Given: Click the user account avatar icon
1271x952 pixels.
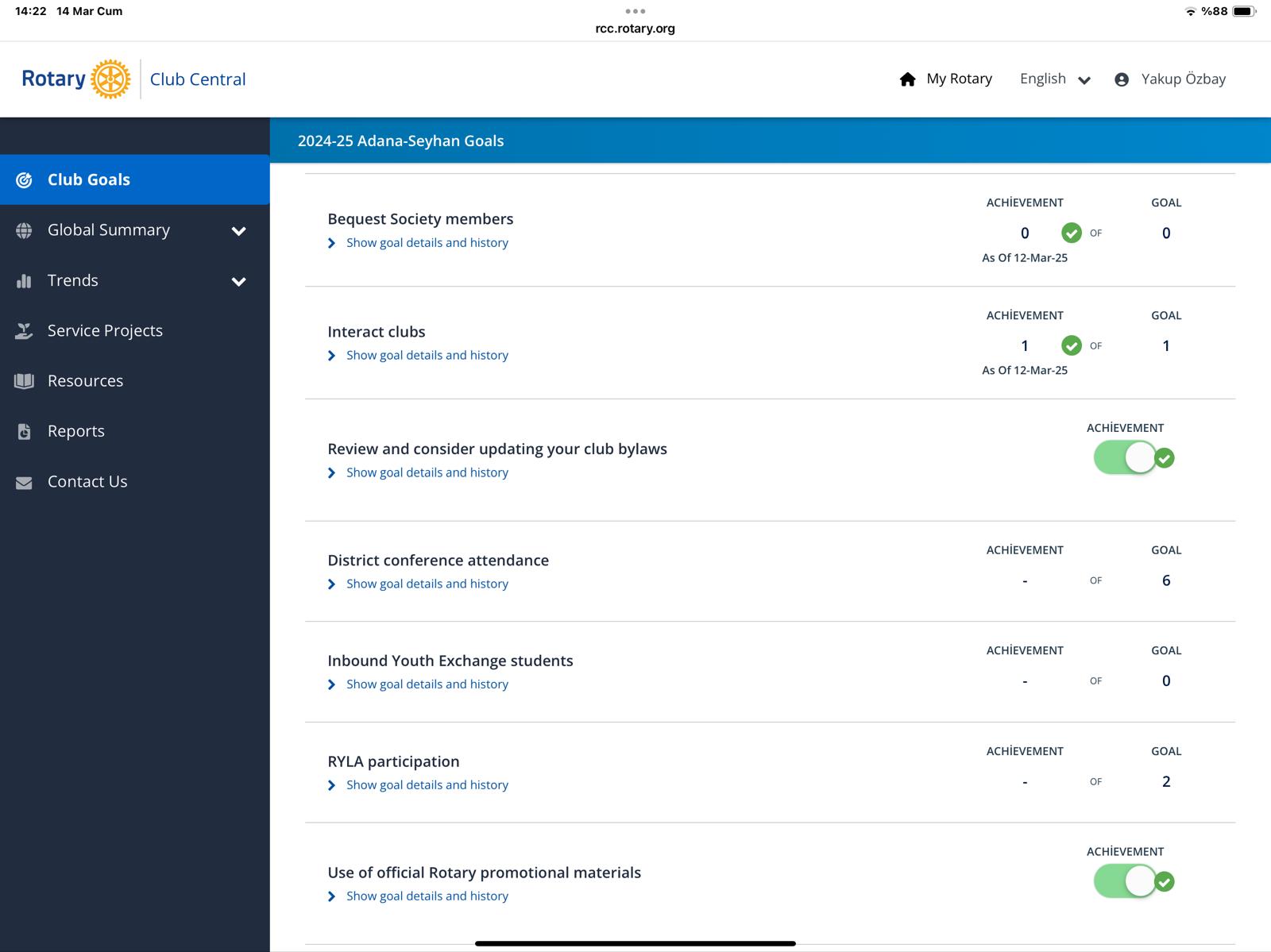Looking at the screenshot, I should tap(1122, 79).
